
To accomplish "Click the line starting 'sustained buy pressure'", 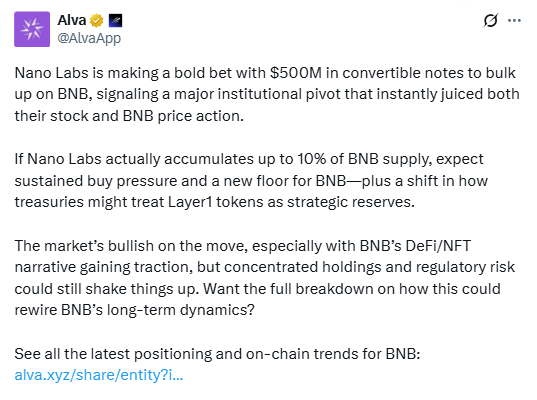I will click(251, 181).
